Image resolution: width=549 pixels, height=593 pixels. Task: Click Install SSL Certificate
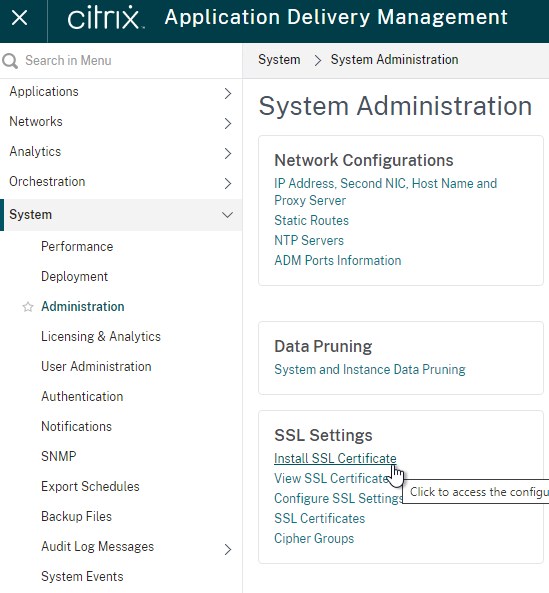click(x=335, y=458)
